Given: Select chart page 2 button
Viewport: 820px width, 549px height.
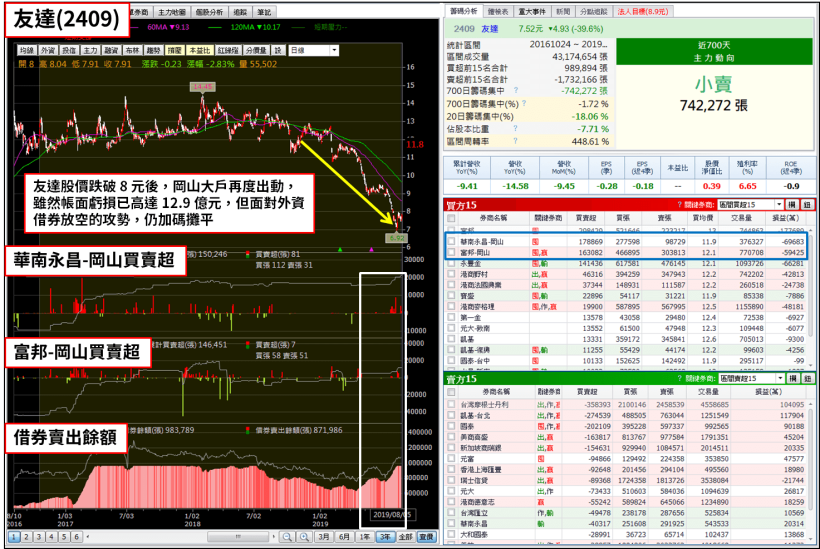Looking at the screenshot, I should tap(27, 536).
